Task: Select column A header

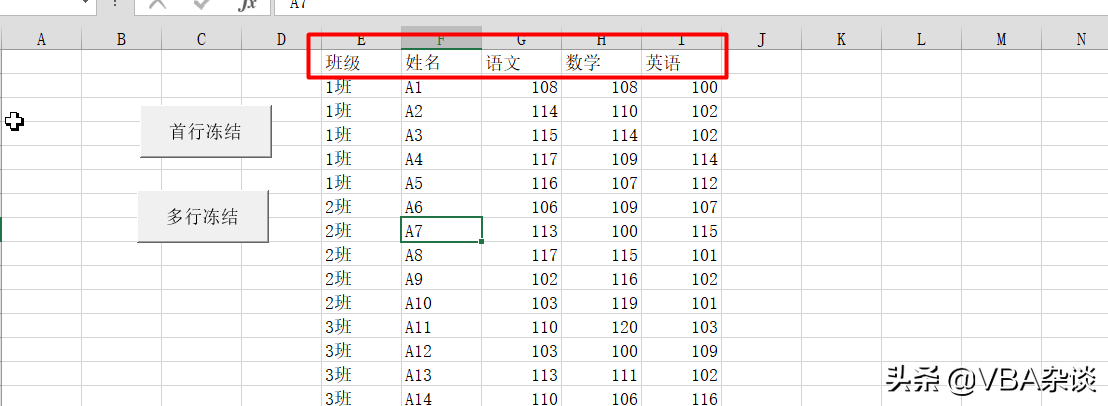Action: click(x=41, y=40)
